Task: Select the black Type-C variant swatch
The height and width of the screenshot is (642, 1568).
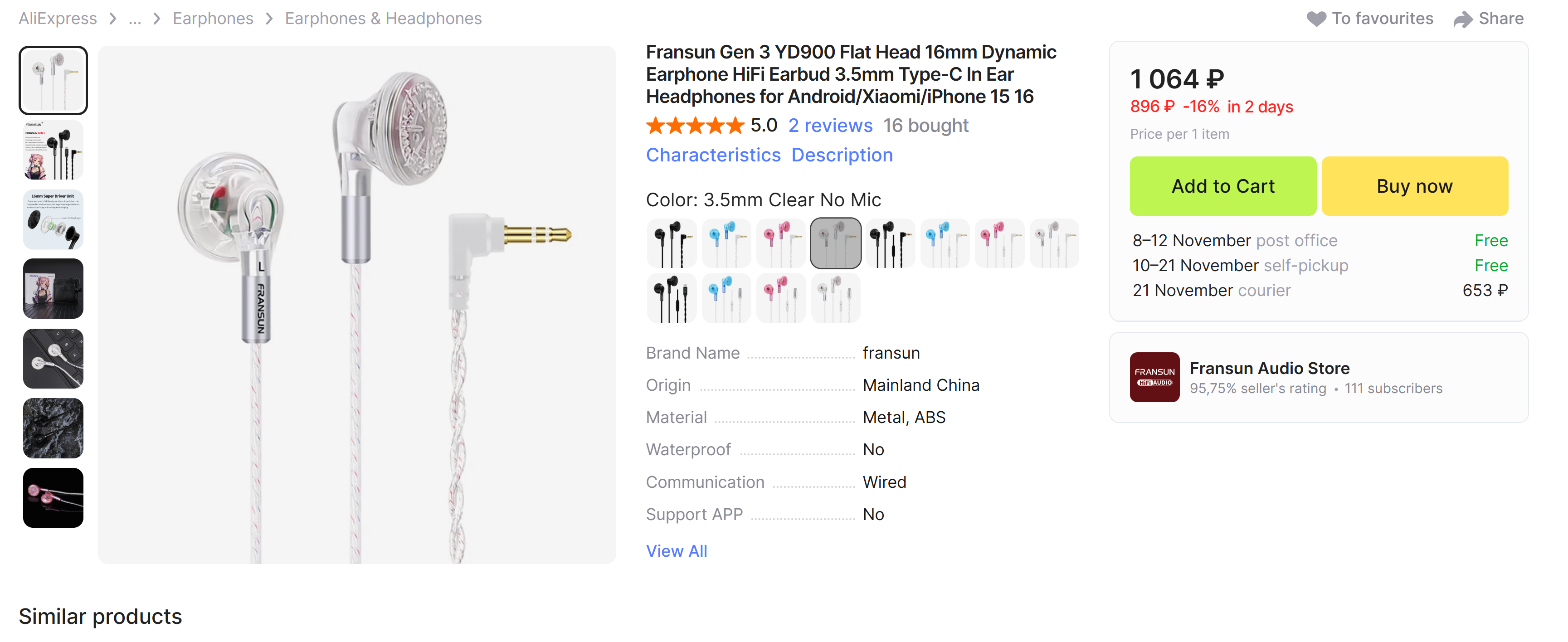Action: pyautogui.click(x=672, y=298)
